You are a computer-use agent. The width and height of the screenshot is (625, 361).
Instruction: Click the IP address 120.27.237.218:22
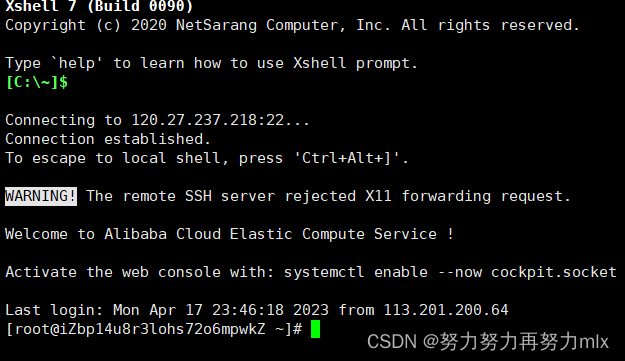click(x=207, y=120)
